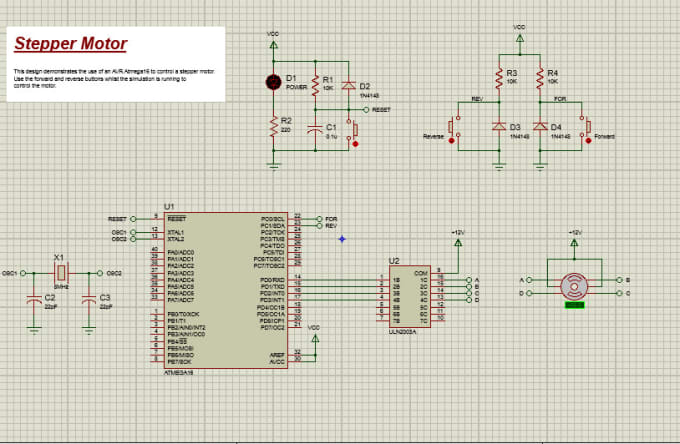Select resistor R2 220 symbol
The image size is (680, 444).
pos(274,127)
